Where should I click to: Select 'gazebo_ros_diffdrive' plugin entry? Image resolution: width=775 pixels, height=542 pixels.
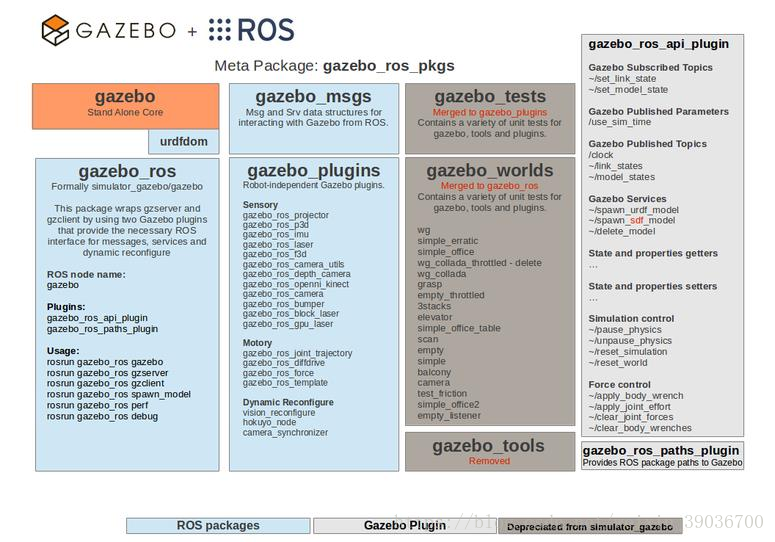click(284, 363)
